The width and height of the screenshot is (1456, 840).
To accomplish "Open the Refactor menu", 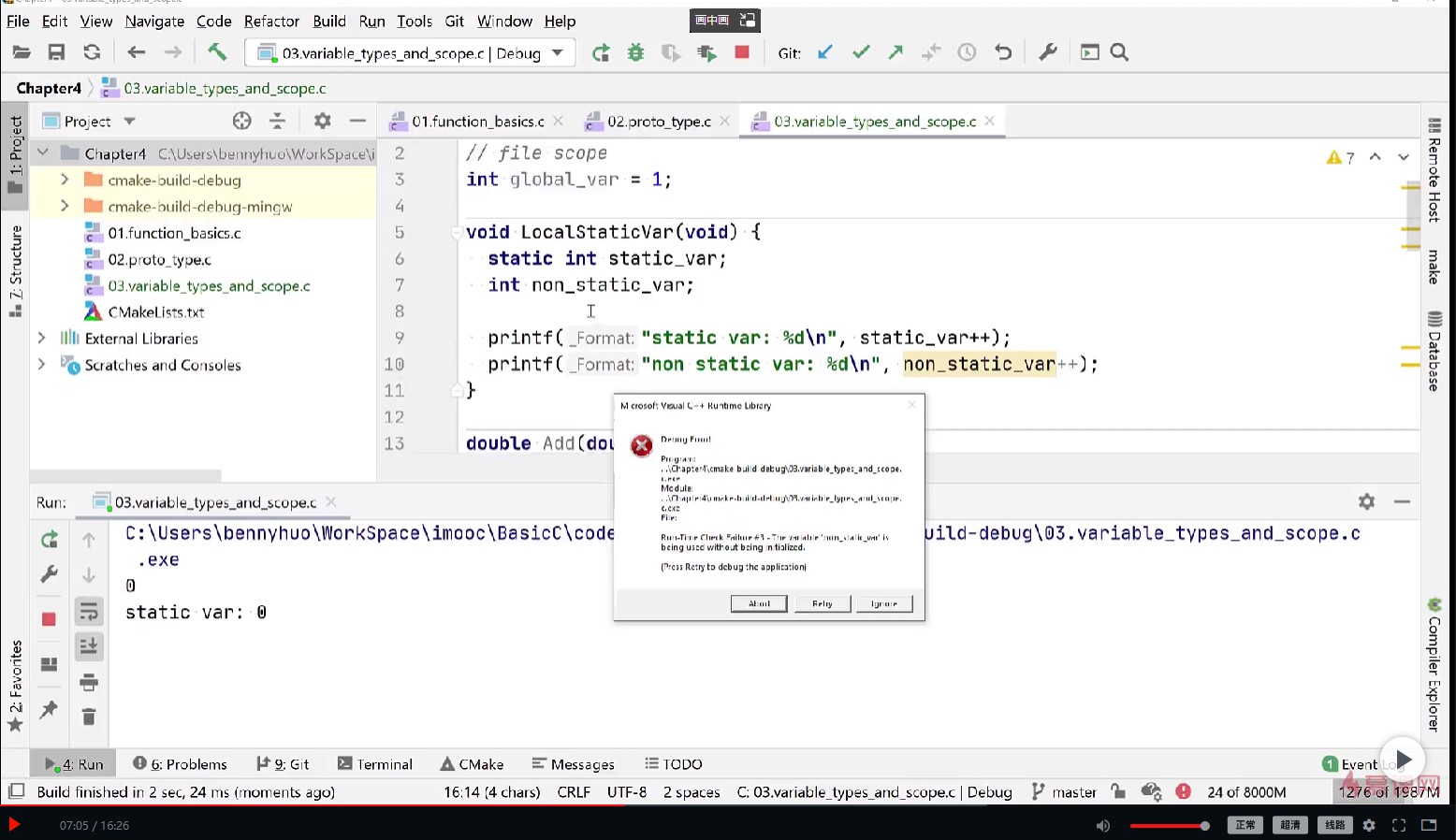I will coord(271,21).
